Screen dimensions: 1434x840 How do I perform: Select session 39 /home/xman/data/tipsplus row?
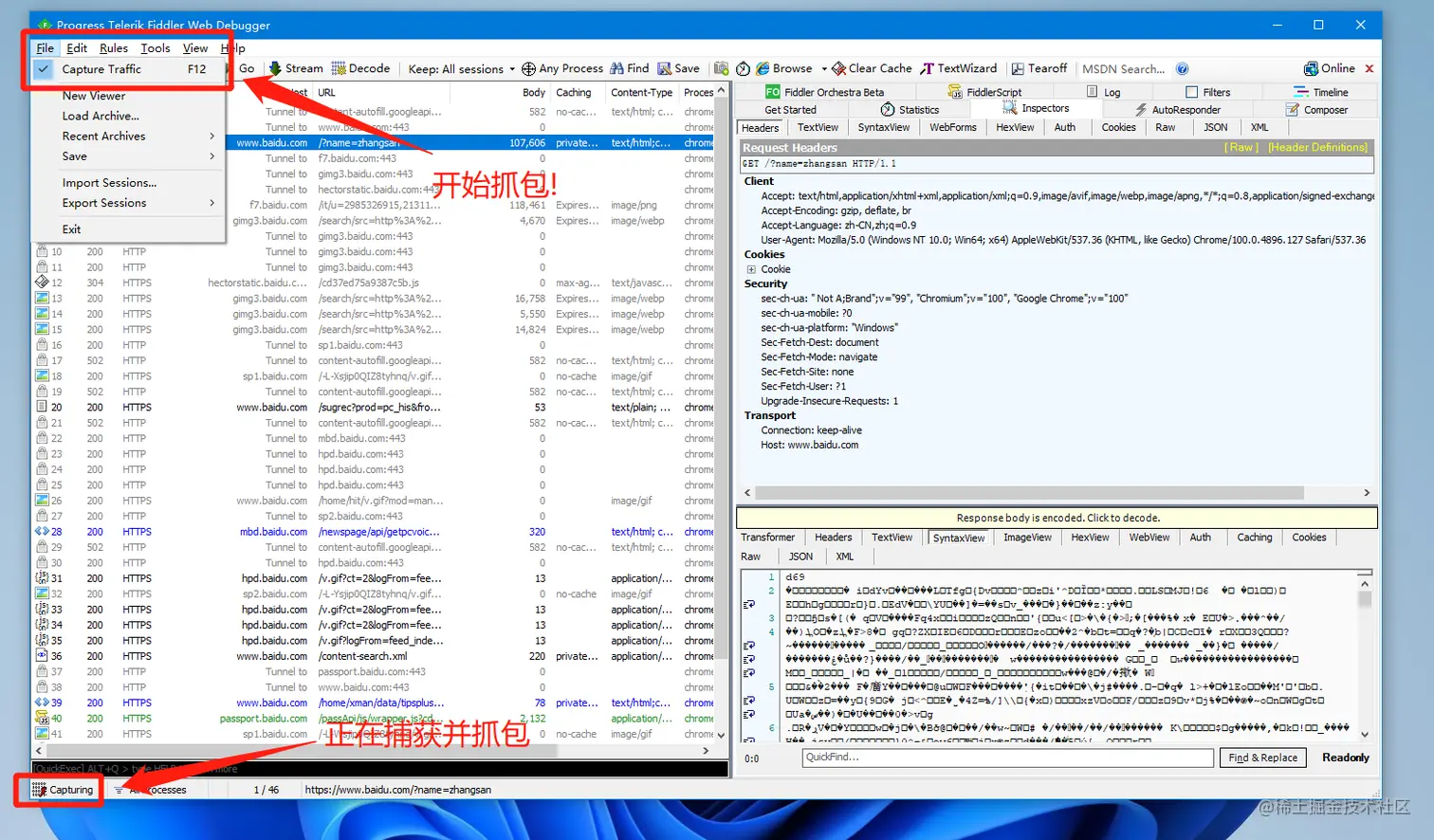click(x=375, y=703)
